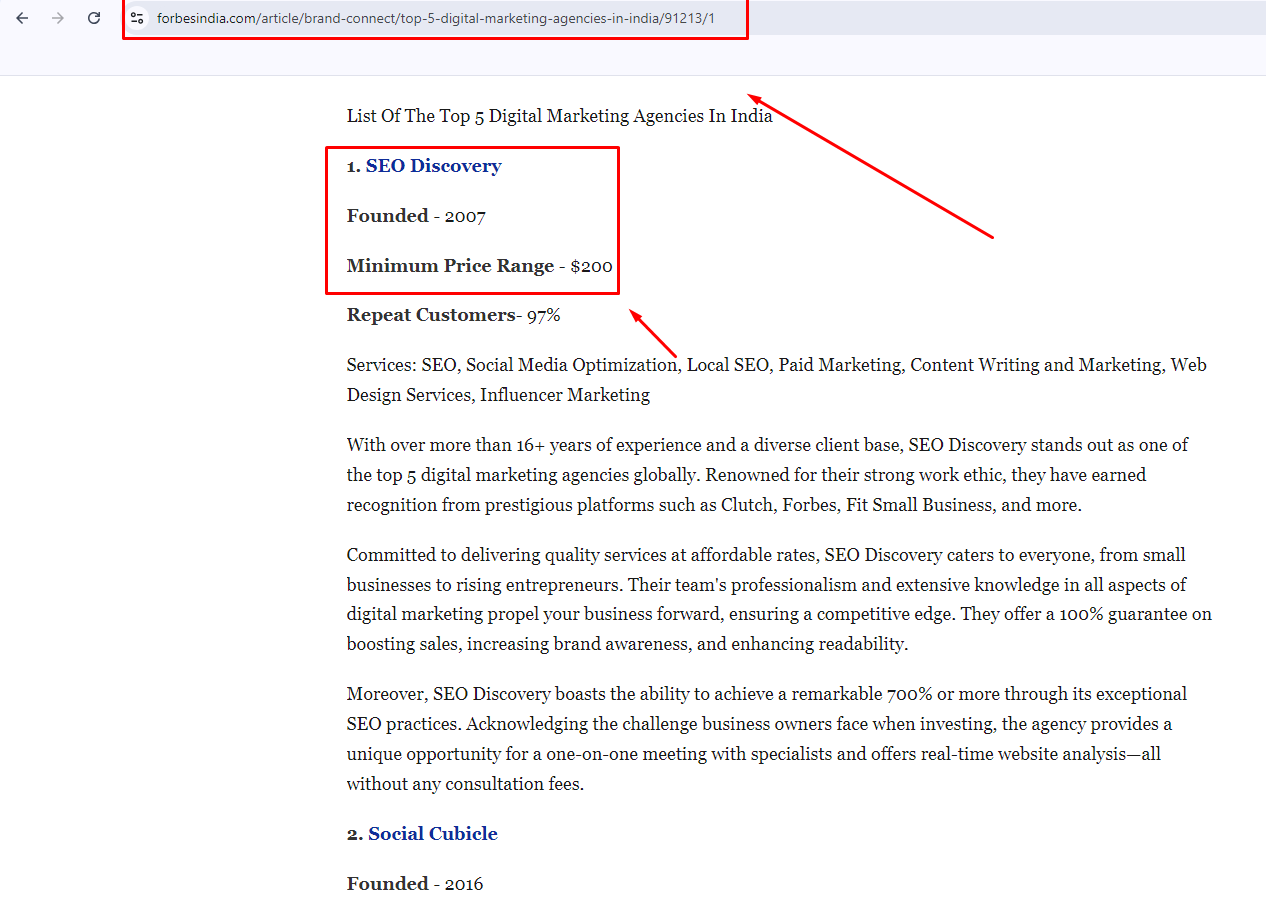Go back with the browser back arrow
Image resolution: width=1266 pixels, height=905 pixels.
tap(22, 18)
